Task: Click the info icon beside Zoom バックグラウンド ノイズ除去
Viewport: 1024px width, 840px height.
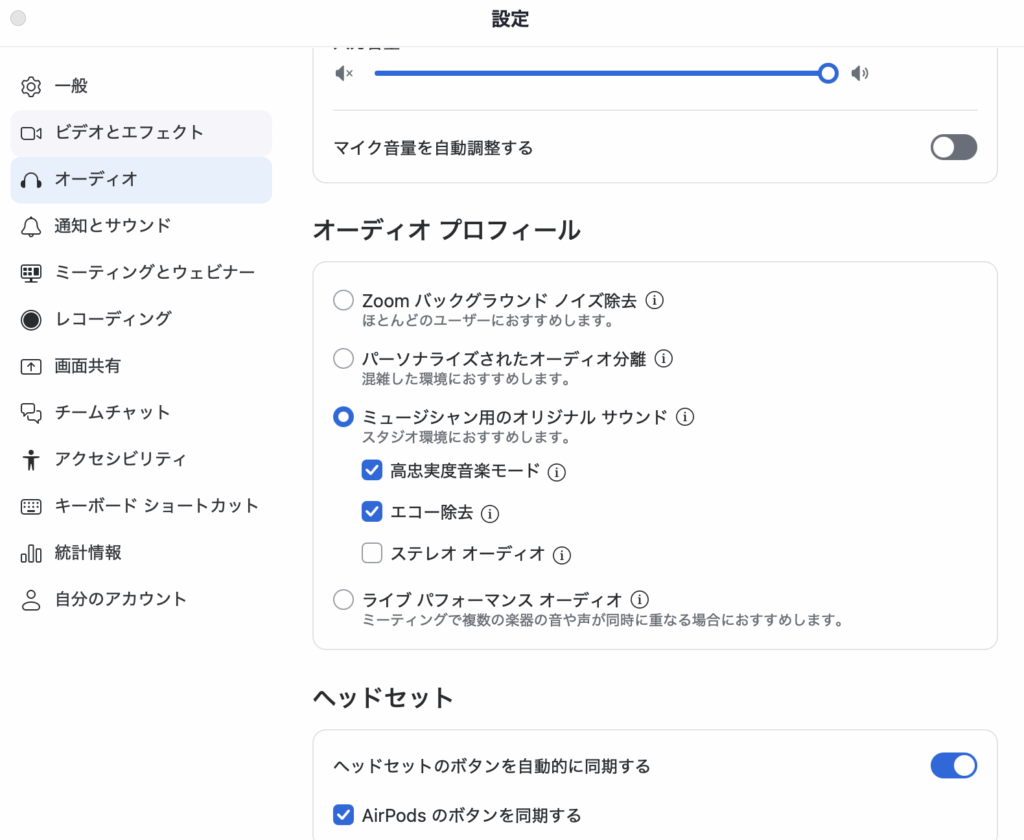Action: [x=655, y=300]
